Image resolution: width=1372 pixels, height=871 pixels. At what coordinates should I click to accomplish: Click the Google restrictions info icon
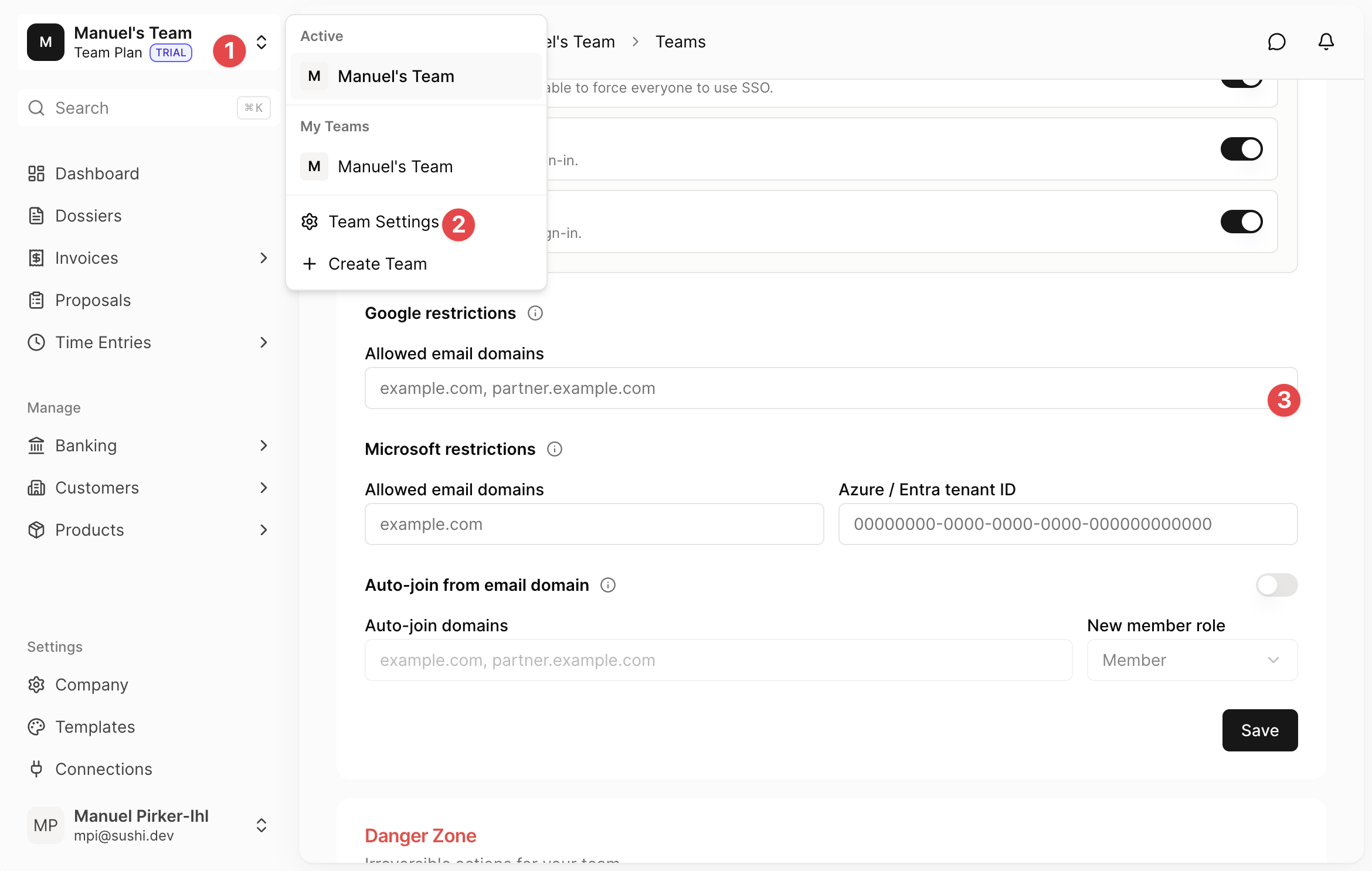[535, 313]
